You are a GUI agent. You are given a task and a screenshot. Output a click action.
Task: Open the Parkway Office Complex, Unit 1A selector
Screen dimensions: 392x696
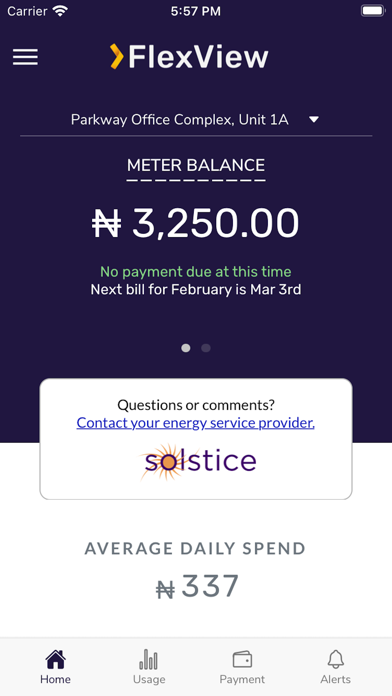click(x=196, y=120)
